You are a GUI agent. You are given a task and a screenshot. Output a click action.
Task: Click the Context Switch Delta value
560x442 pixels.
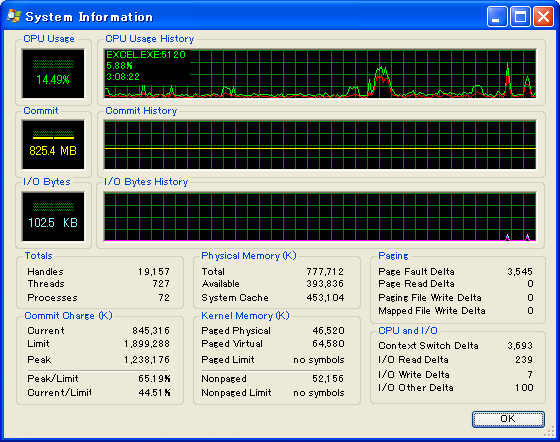(520, 346)
